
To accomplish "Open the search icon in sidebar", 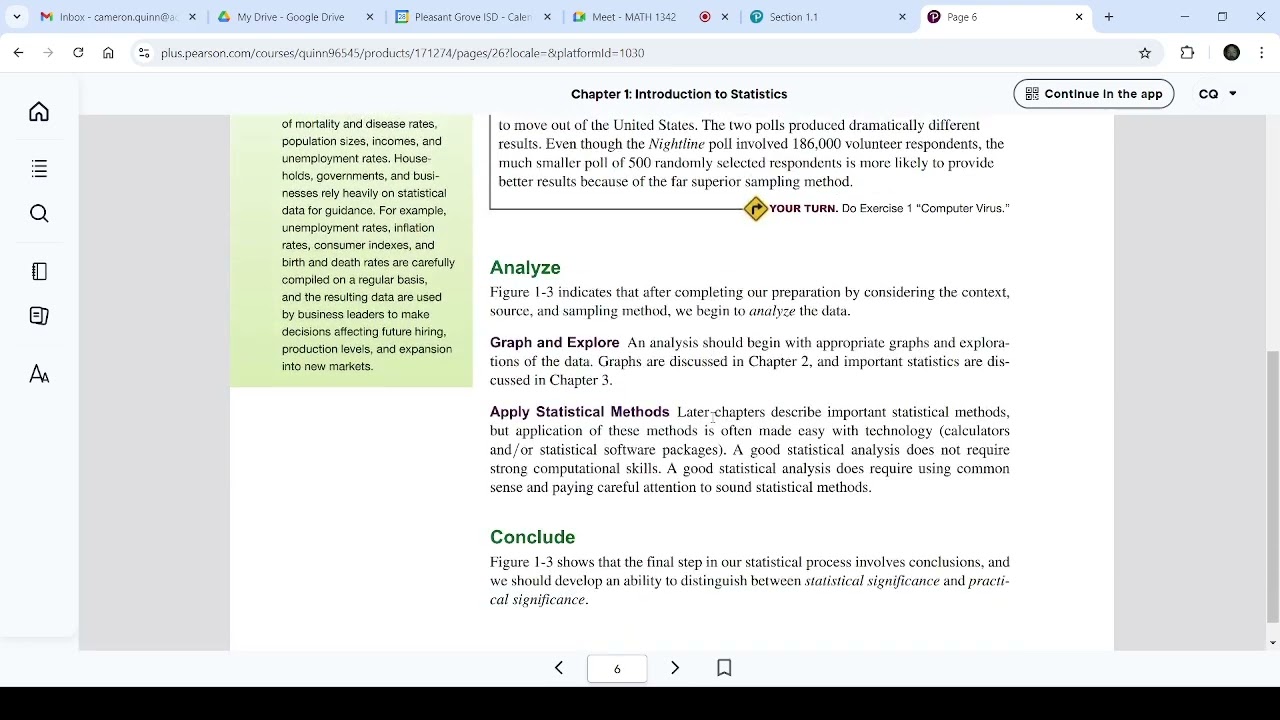I will point(39,213).
